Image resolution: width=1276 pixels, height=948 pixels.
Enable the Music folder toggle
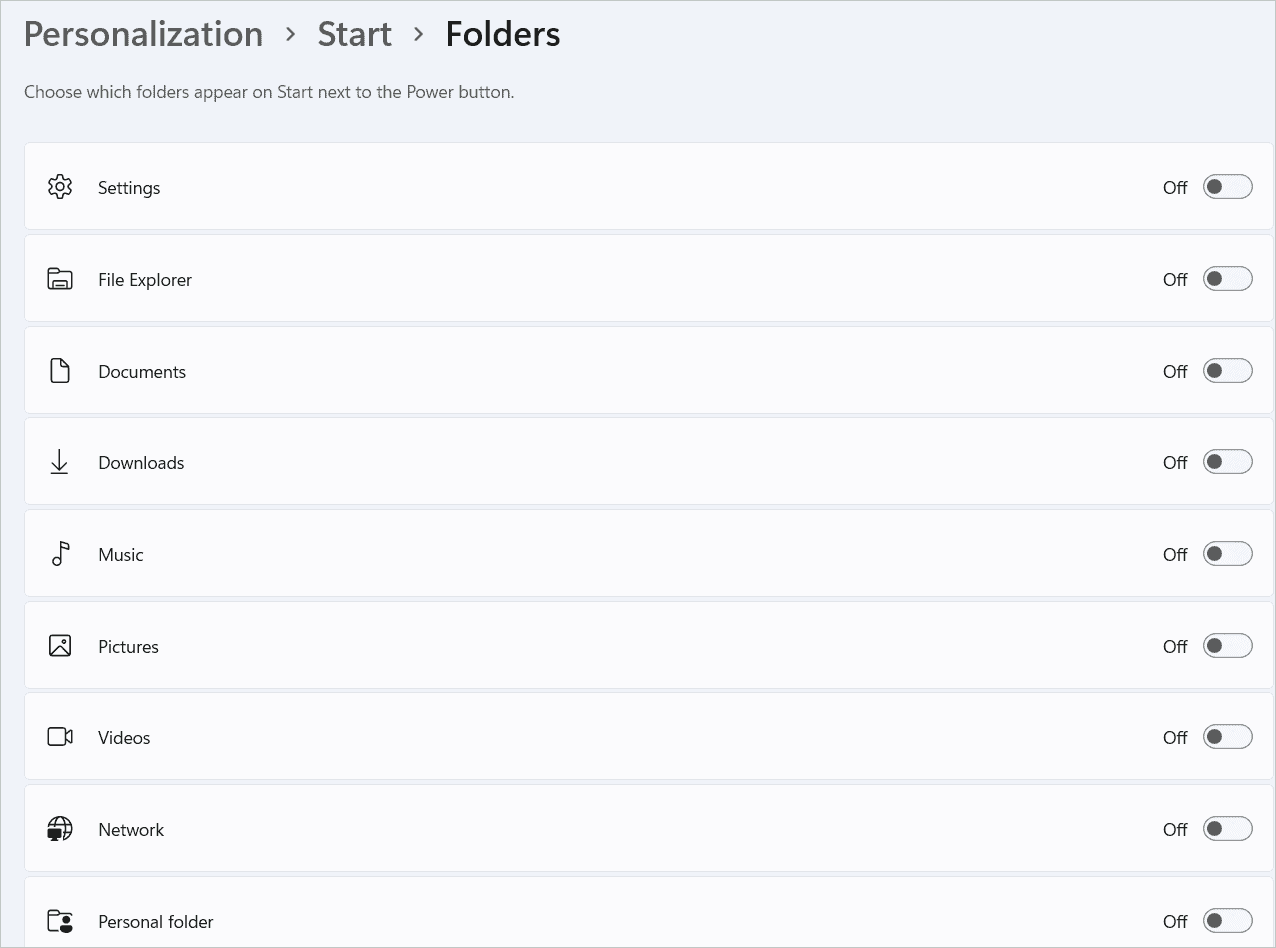coord(1227,554)
